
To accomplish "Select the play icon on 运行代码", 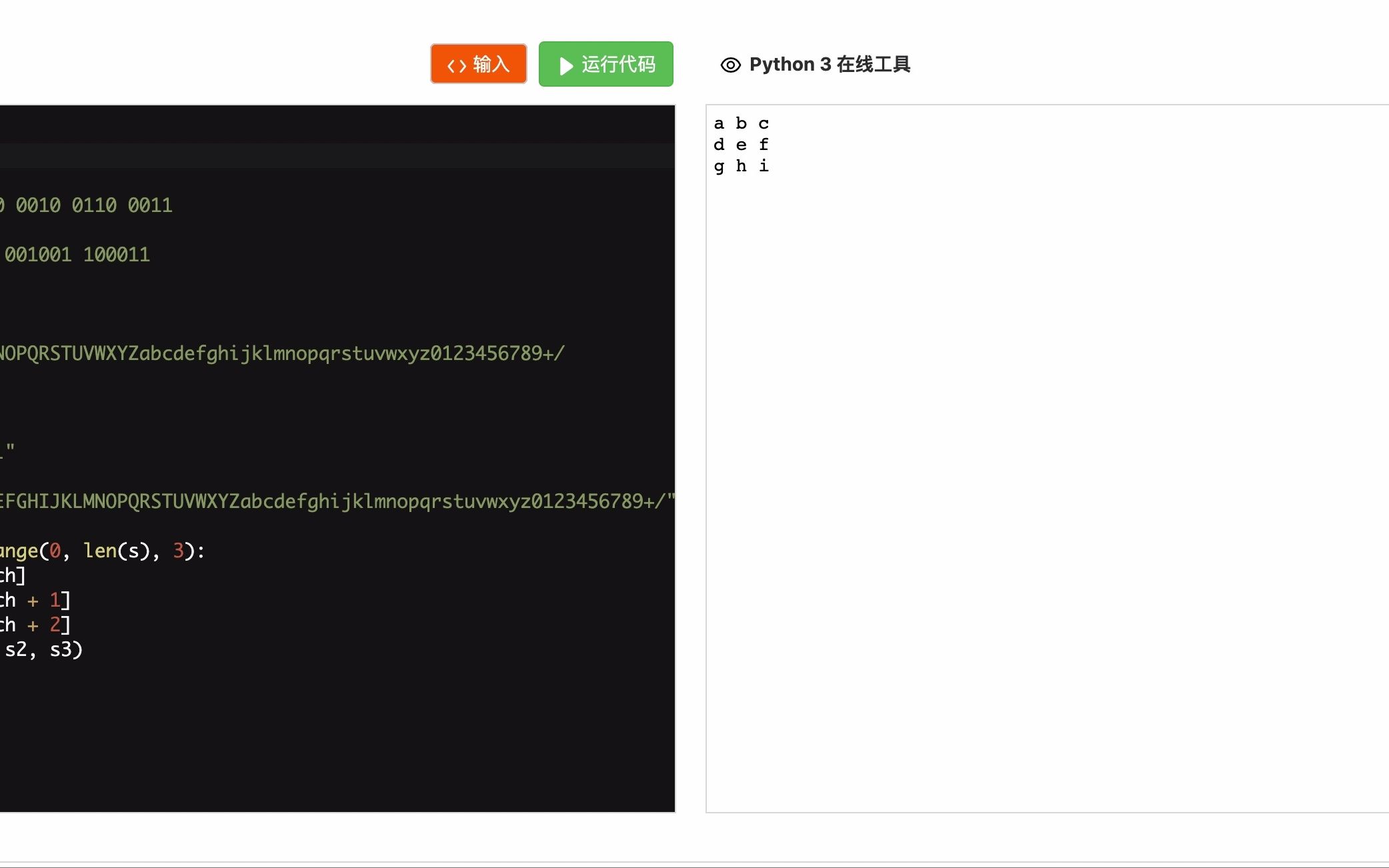I will coord(564,64).
